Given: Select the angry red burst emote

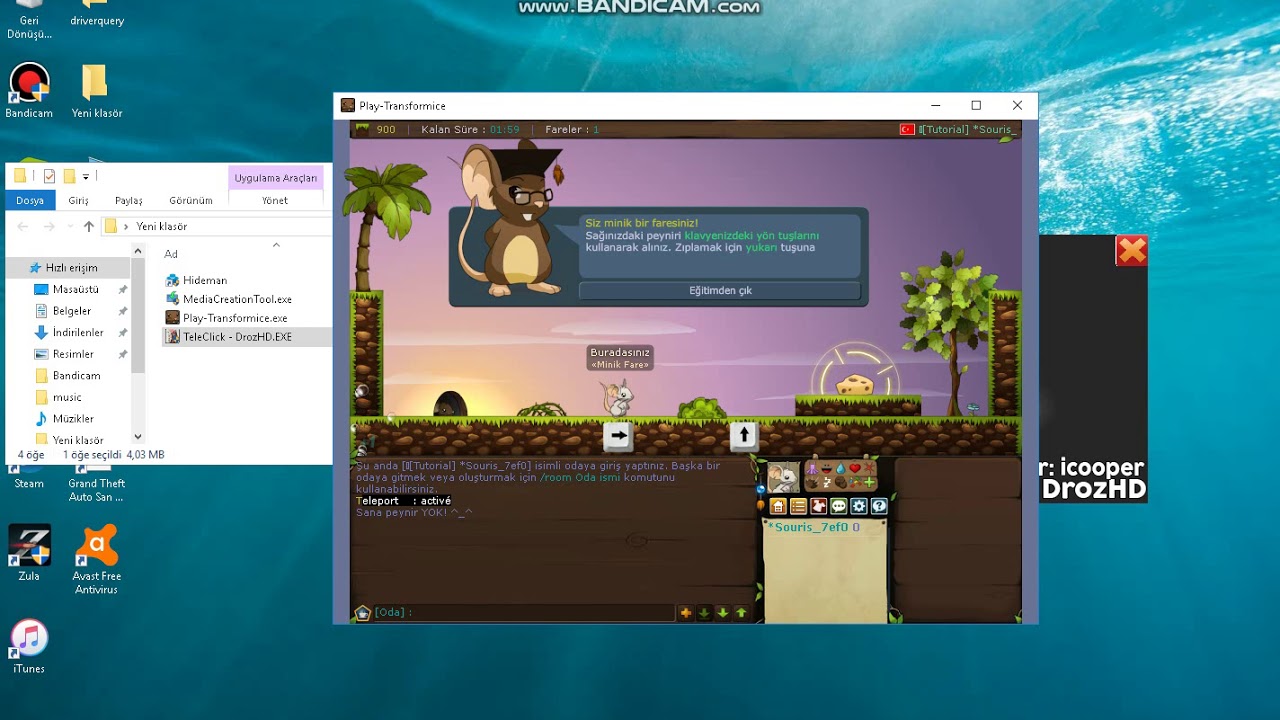Looking at the screenshot, I should click(x=870, y=467).
